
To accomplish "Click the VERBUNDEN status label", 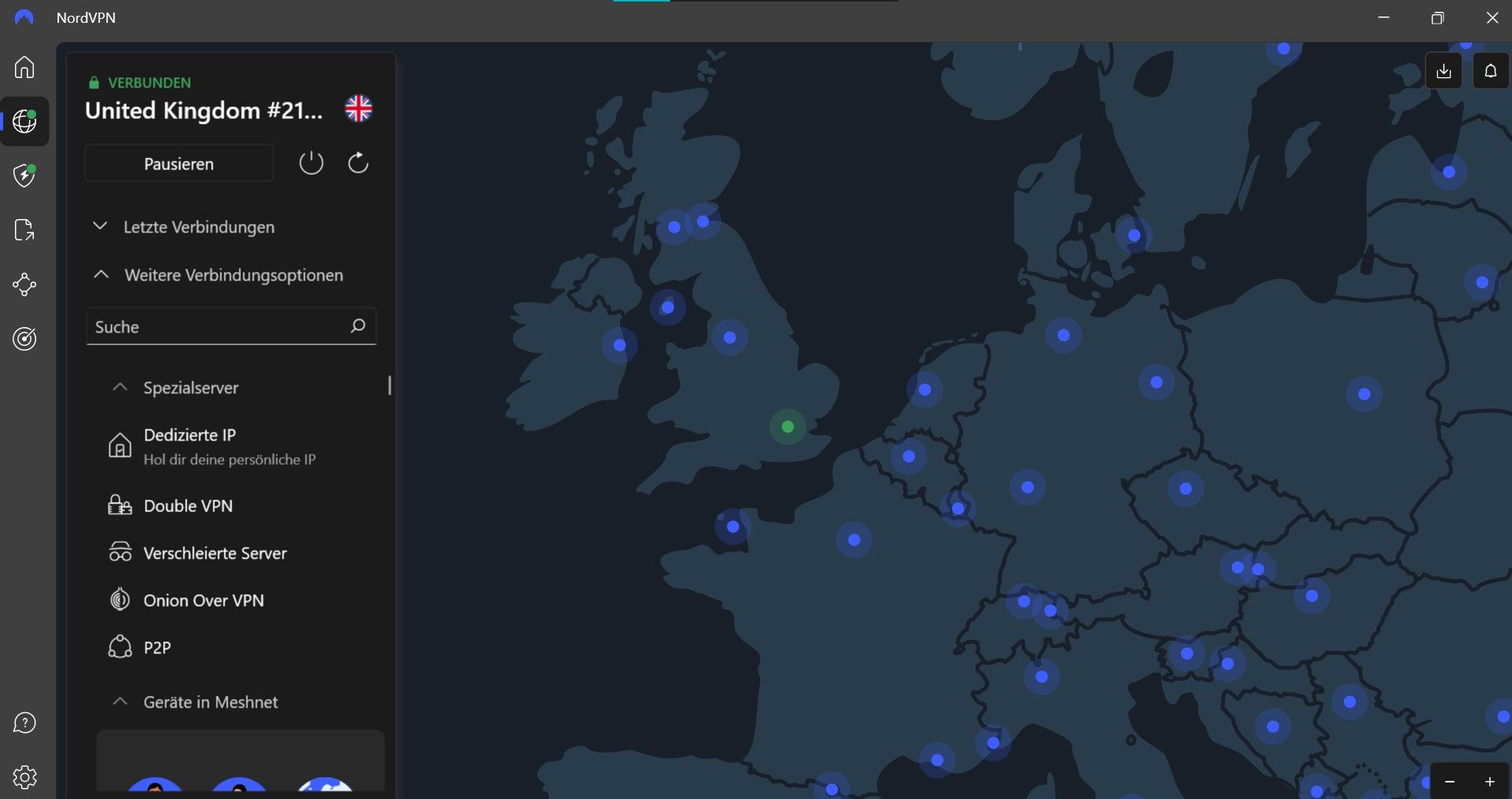I will (149, 83).
